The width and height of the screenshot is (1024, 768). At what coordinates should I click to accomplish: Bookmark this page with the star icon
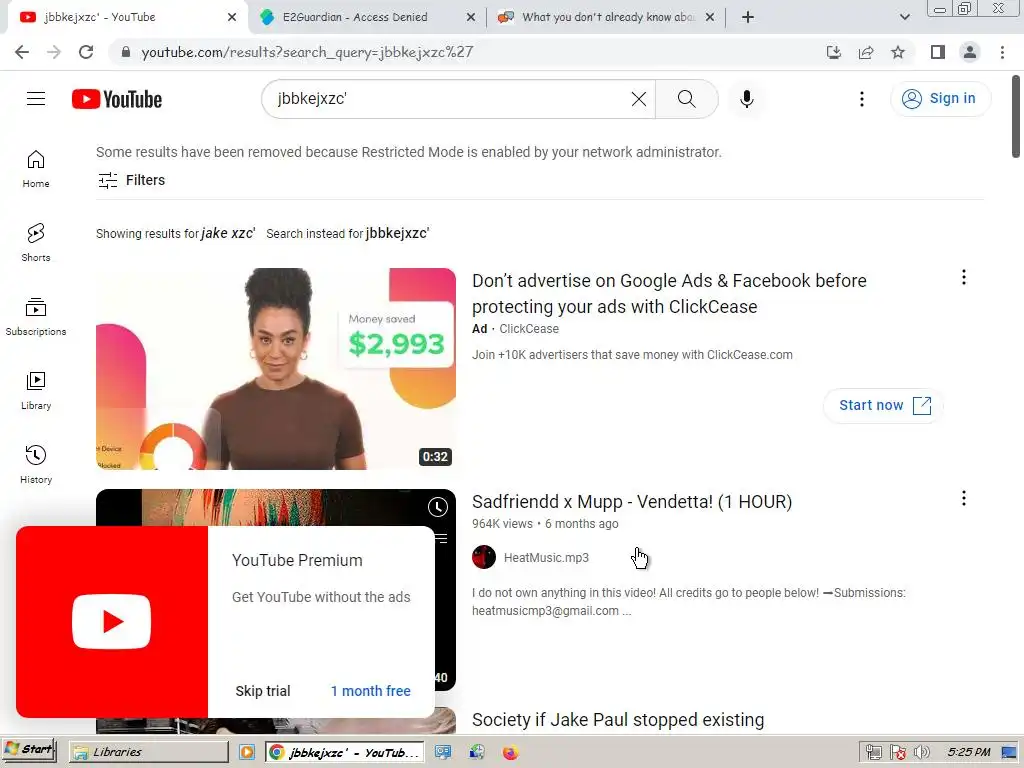click(x=898, y=52)
